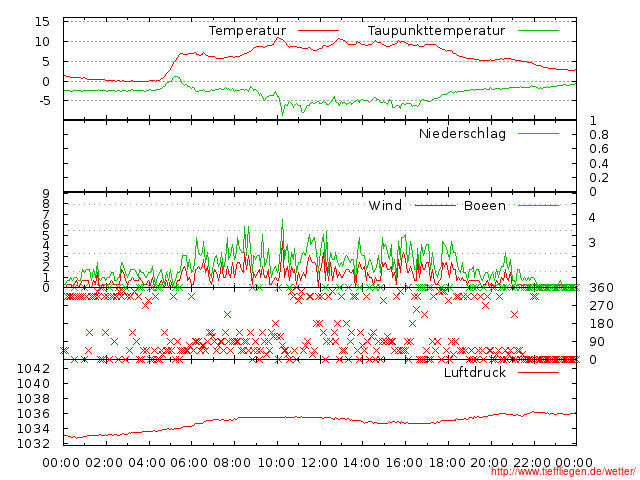640x480 pixels.
Task: Click the 02:00 time axis label
Action: click(104, 463)
